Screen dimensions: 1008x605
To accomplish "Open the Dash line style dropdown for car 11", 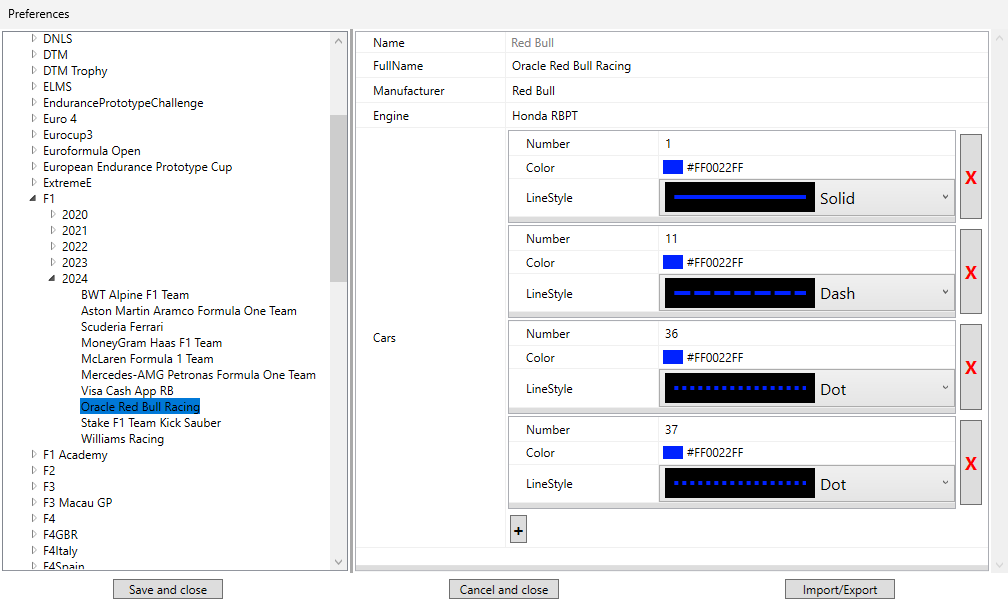I will (807, 293).
